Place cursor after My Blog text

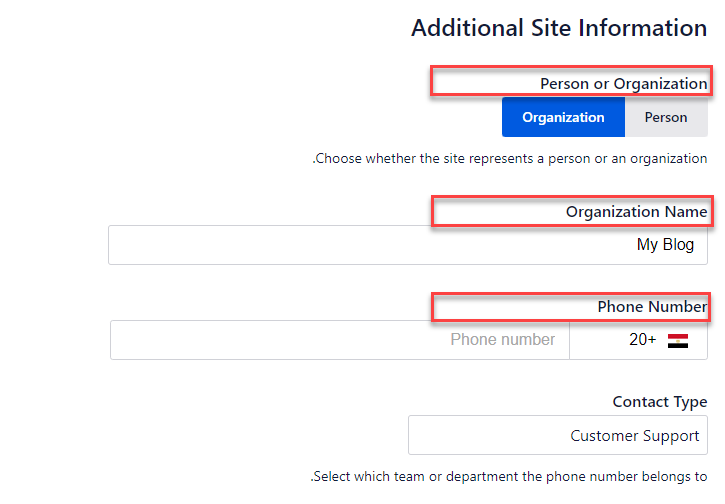pyautogui.click(x=696, y=245)
